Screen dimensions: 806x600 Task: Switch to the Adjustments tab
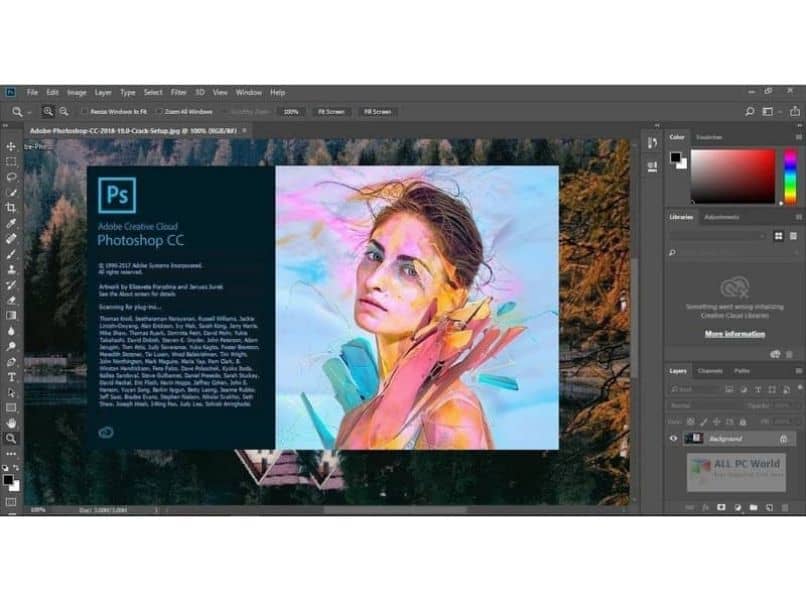click(722, 217)
